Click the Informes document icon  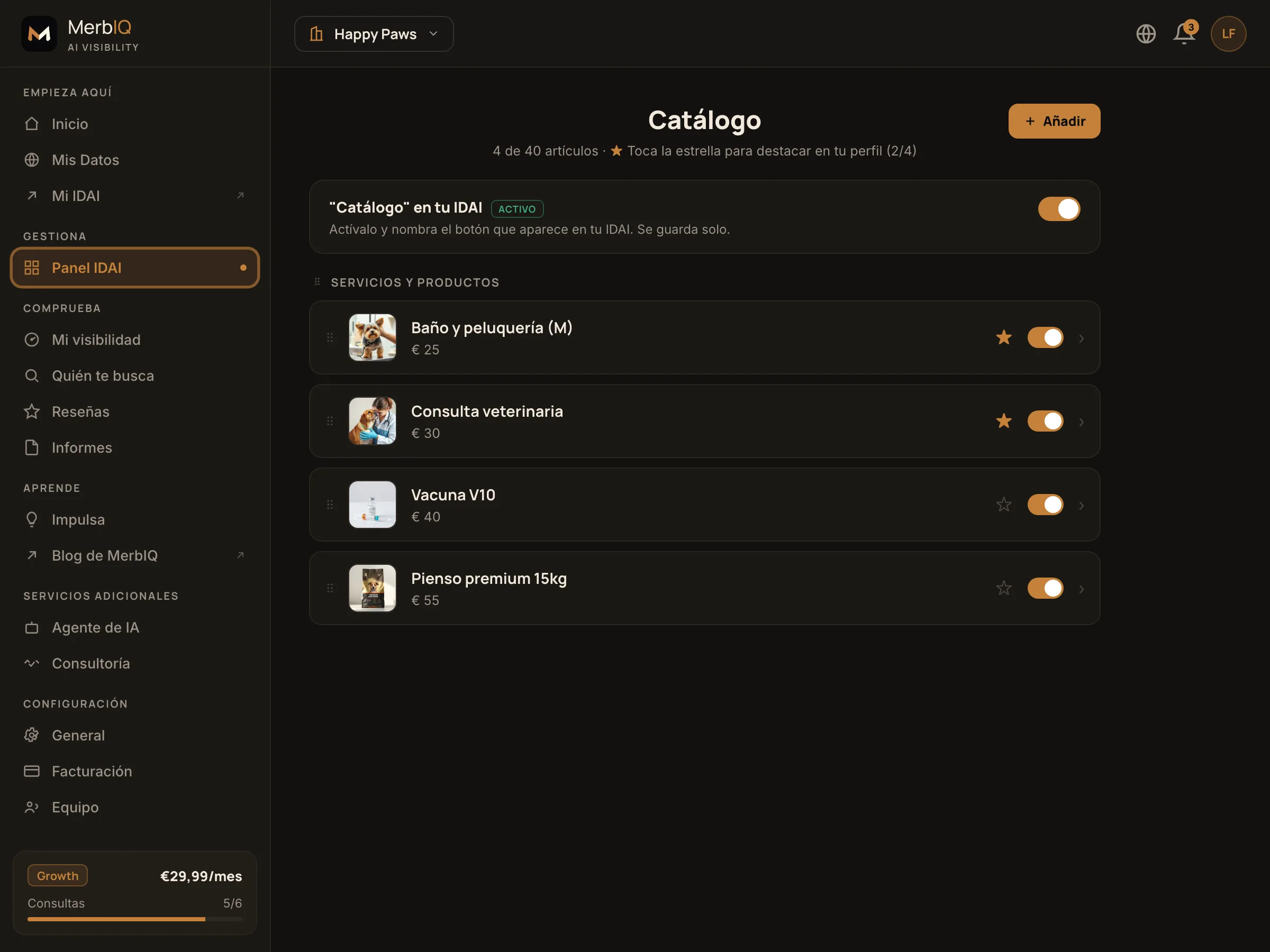[x=32, y=447]
